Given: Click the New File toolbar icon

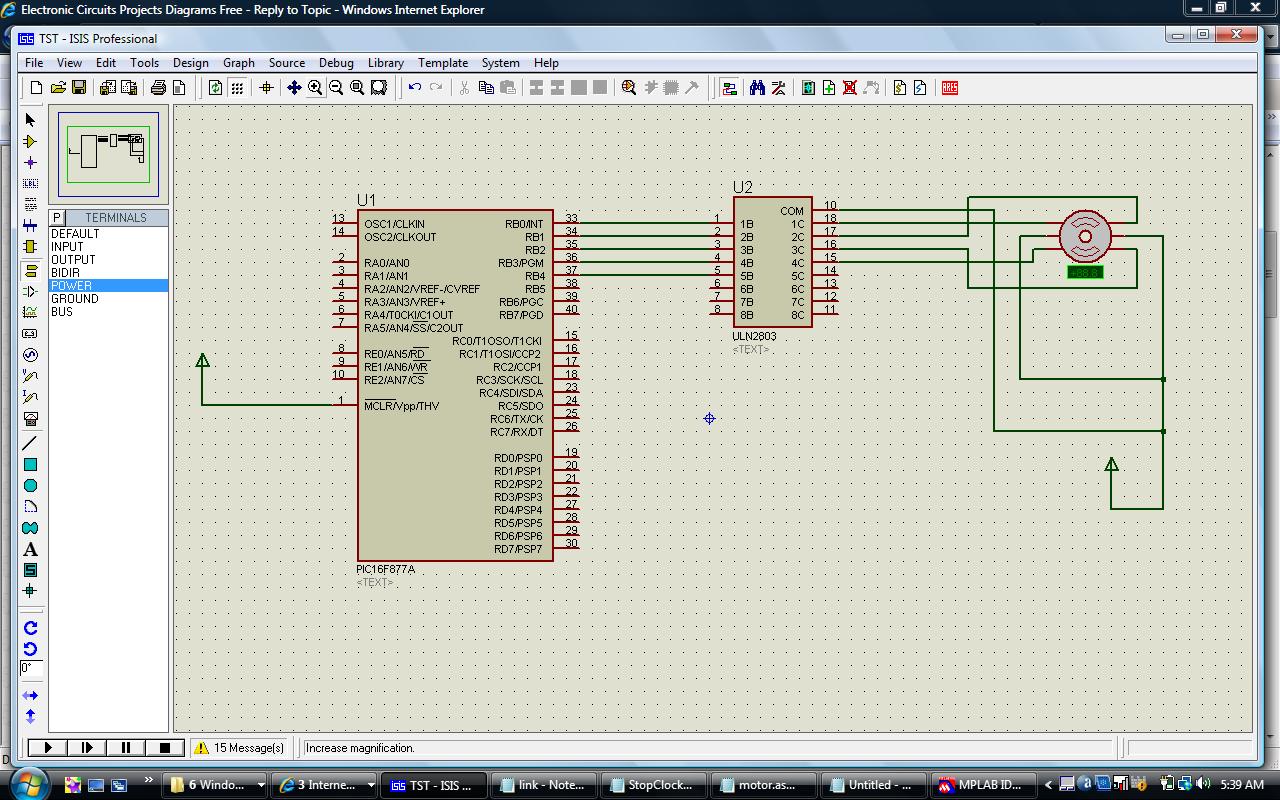Looking at the screenshot, I should pyautogui.click(x=37, y=88).
